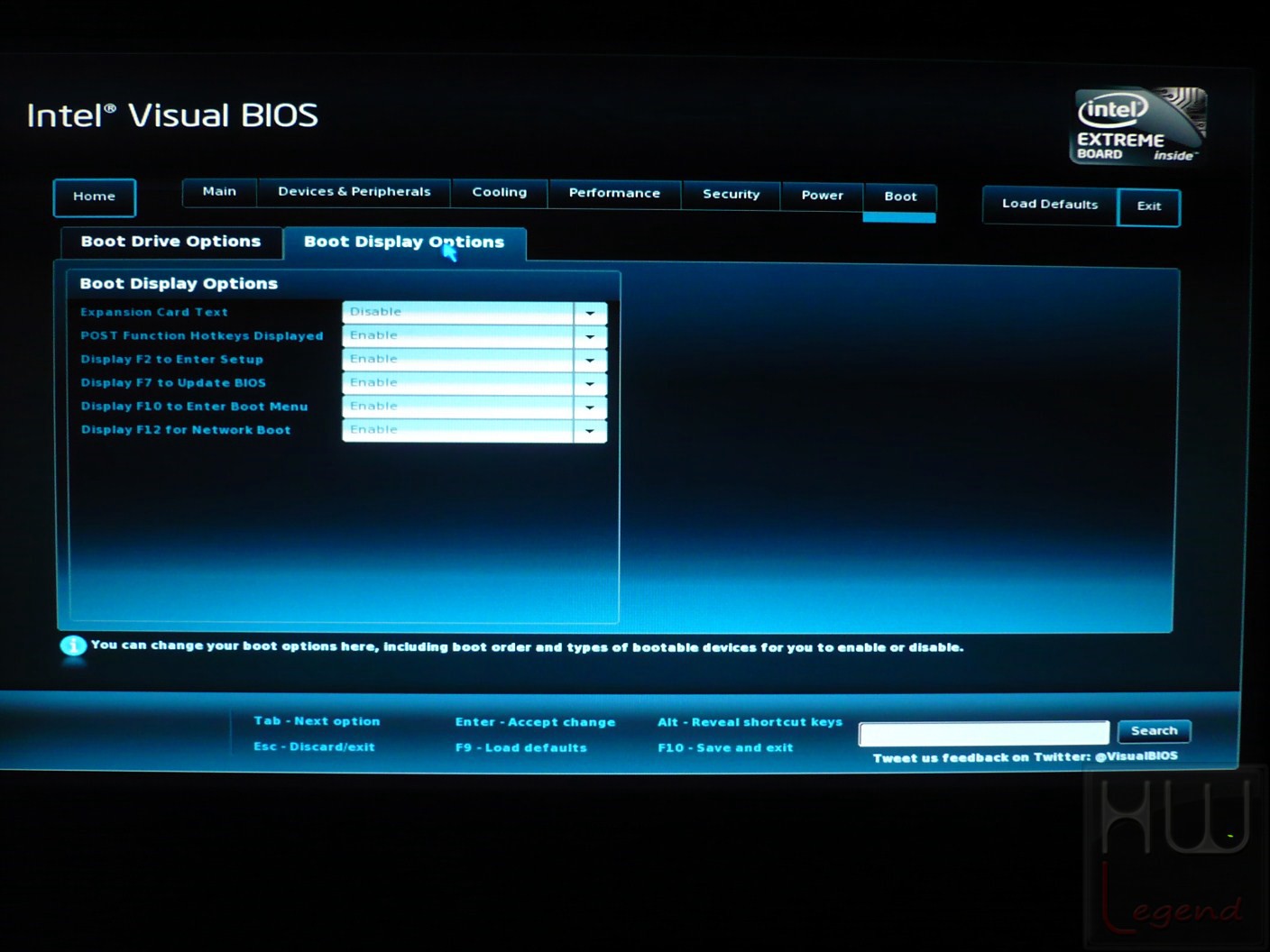Click Display F7 to Update BIOS label
Viewport: 1270px width, 952px height.
tap(173, 382)
